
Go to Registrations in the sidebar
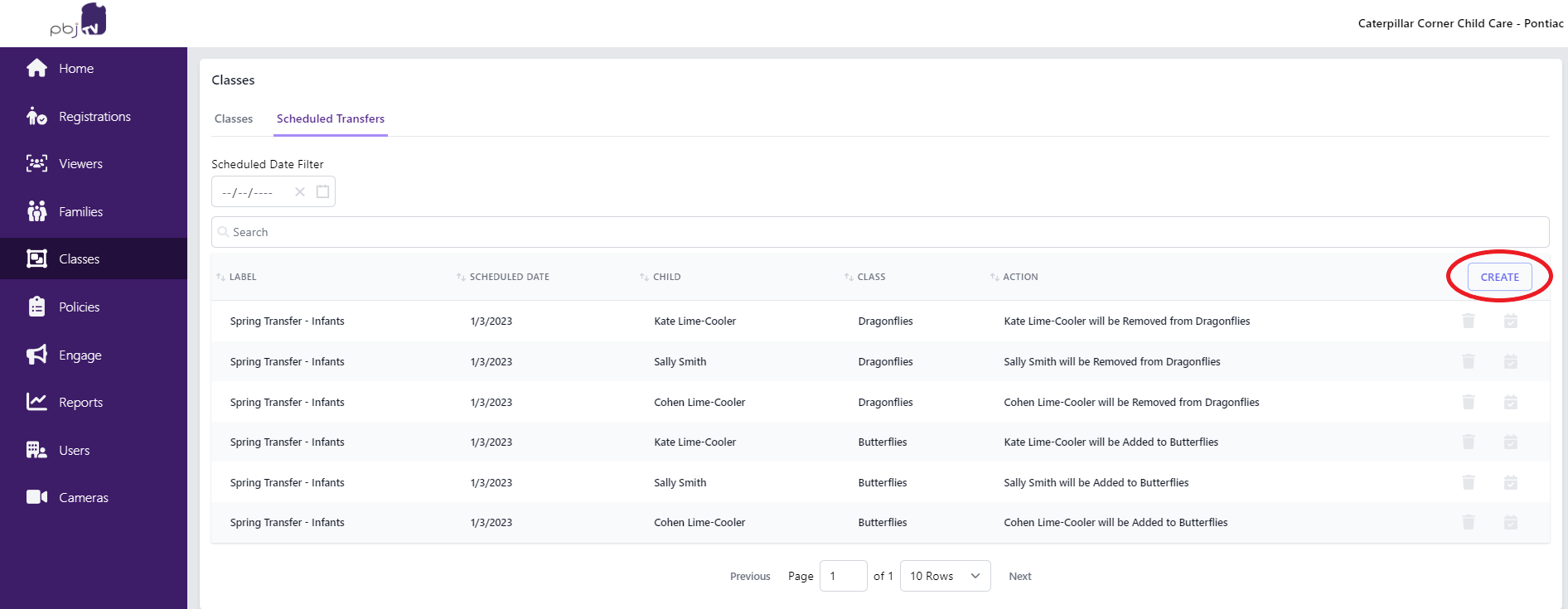click(x=93, y=117)
